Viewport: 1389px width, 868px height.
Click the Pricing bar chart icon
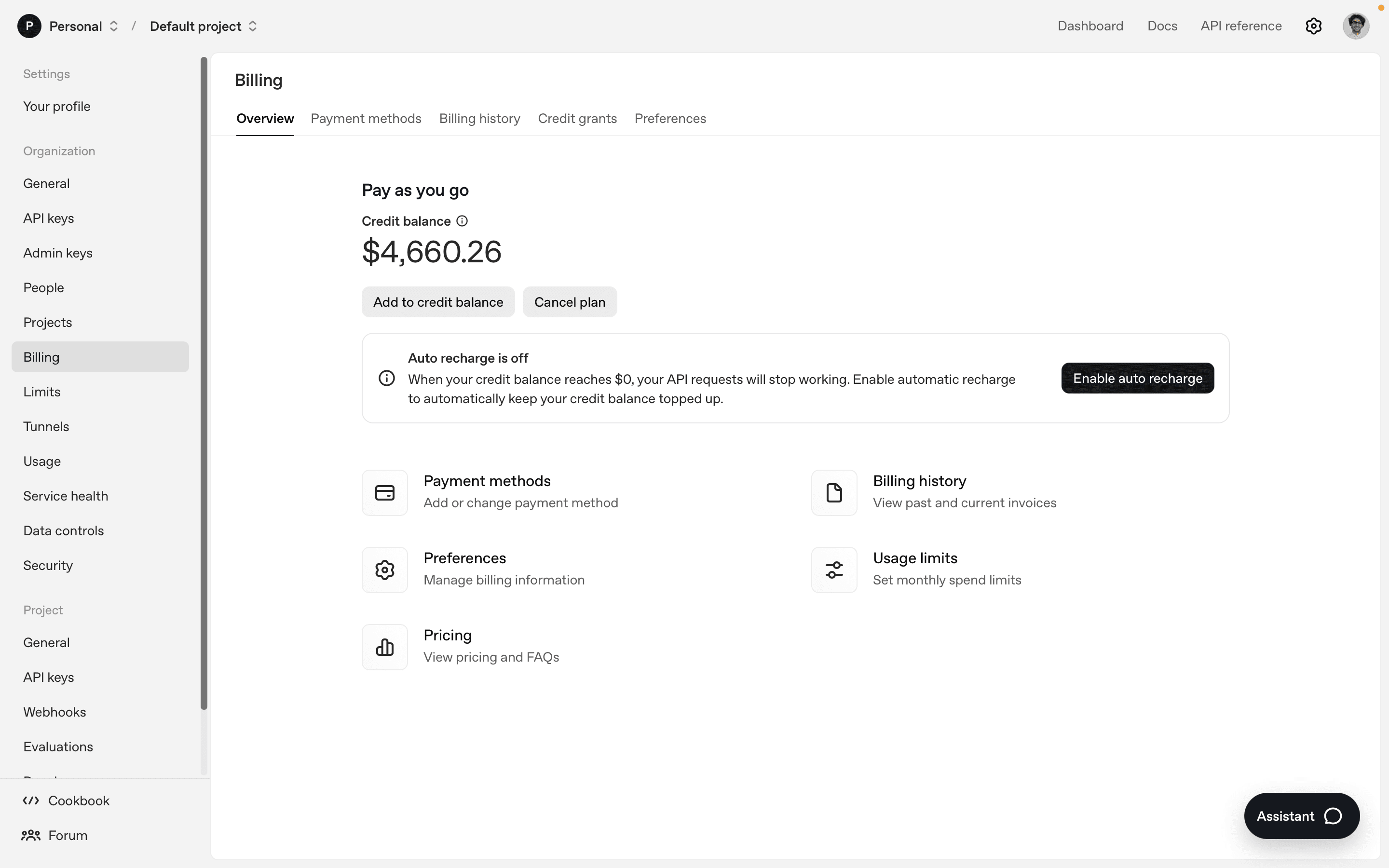tap(384, 647)
